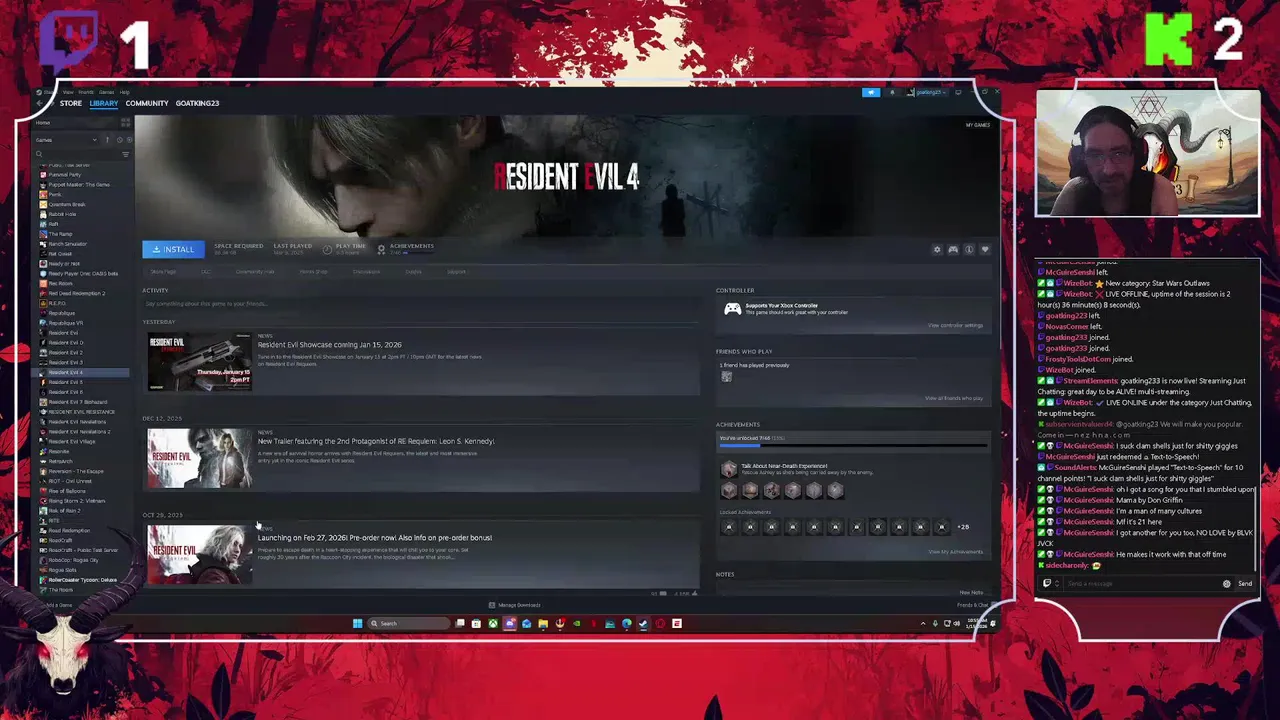Click the activity comment input field
Image resolution: width=1280 pixels, height=720 pixels.
click(420, 304)
